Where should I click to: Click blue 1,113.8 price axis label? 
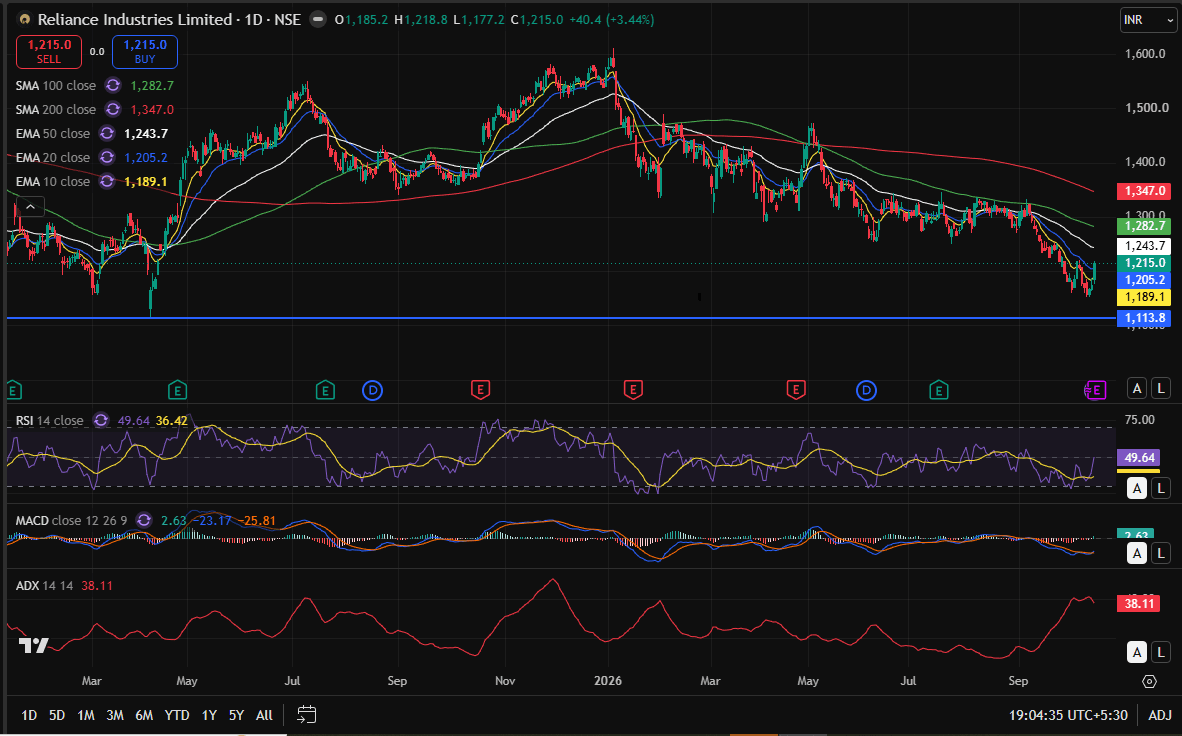click(x=1144, y=317)
